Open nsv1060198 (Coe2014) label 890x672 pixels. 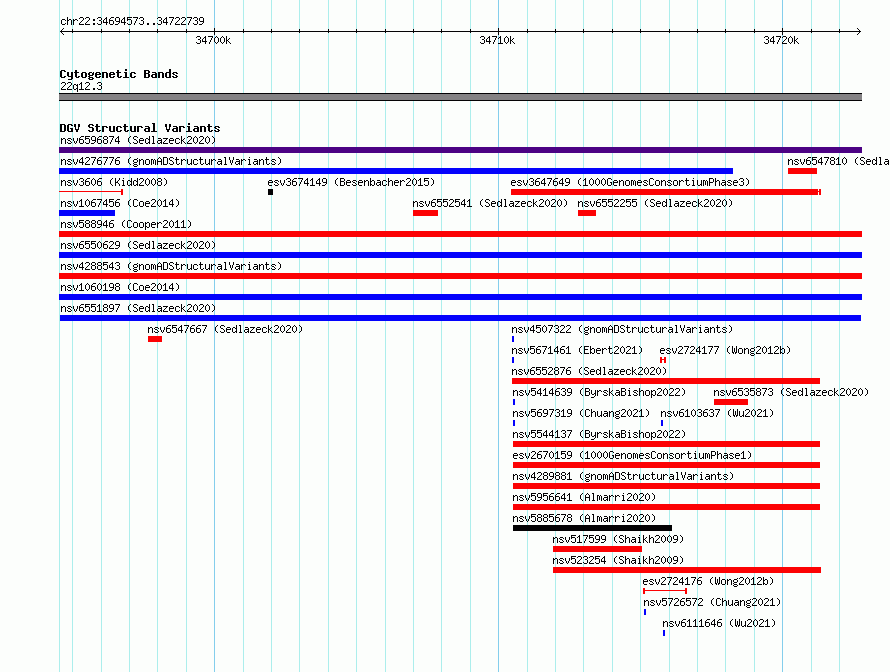[x=120, y=287]
